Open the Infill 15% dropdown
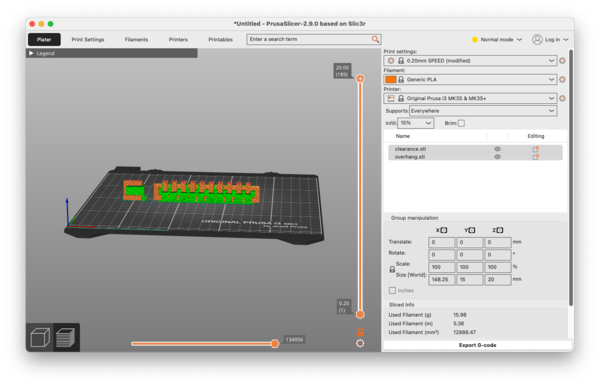Image resolution: width=600 pixels, height=386 pixels. pyautogui.click(x=416, y=123)
